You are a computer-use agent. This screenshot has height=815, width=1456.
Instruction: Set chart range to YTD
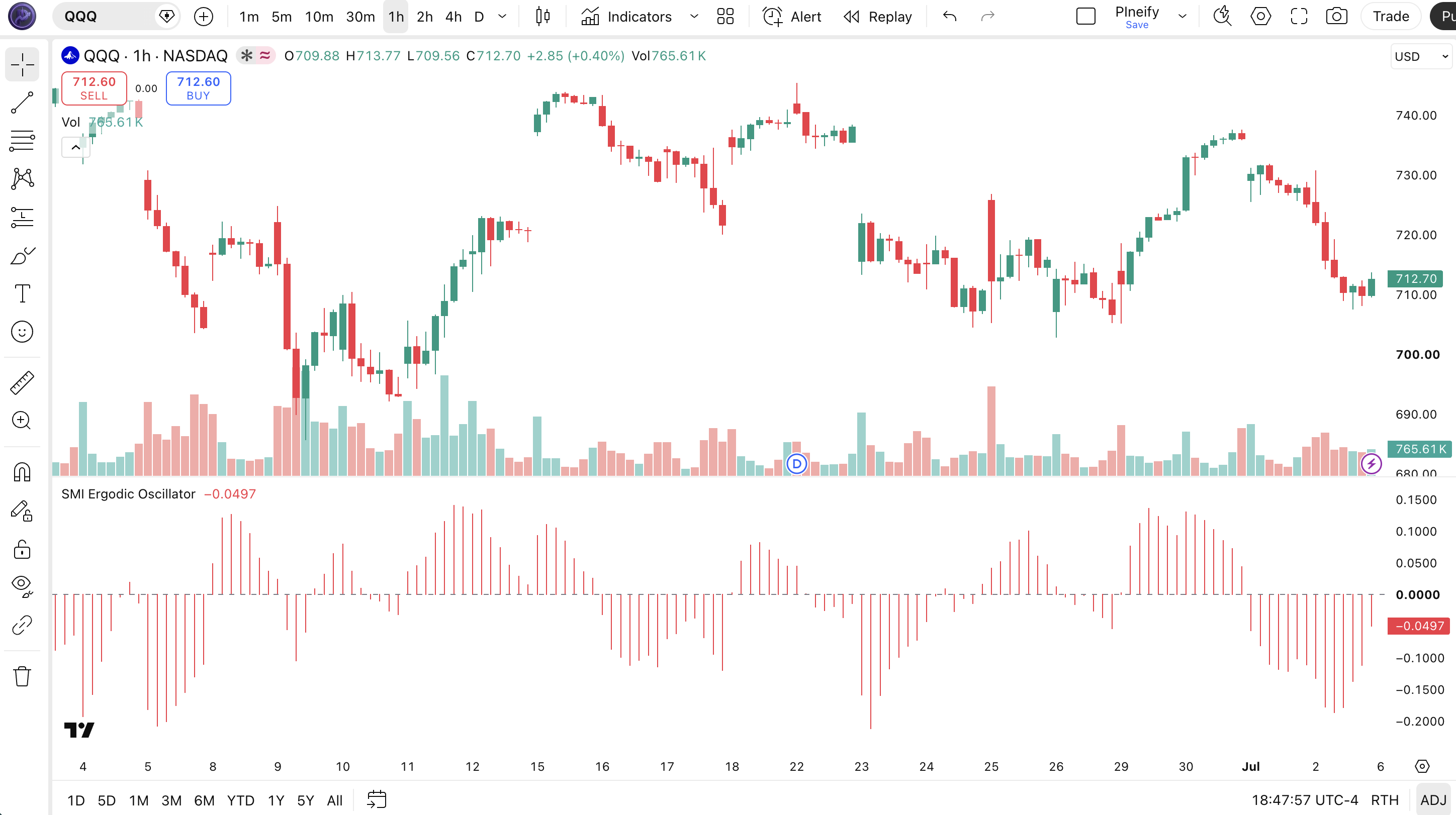(x=241, y=800)
